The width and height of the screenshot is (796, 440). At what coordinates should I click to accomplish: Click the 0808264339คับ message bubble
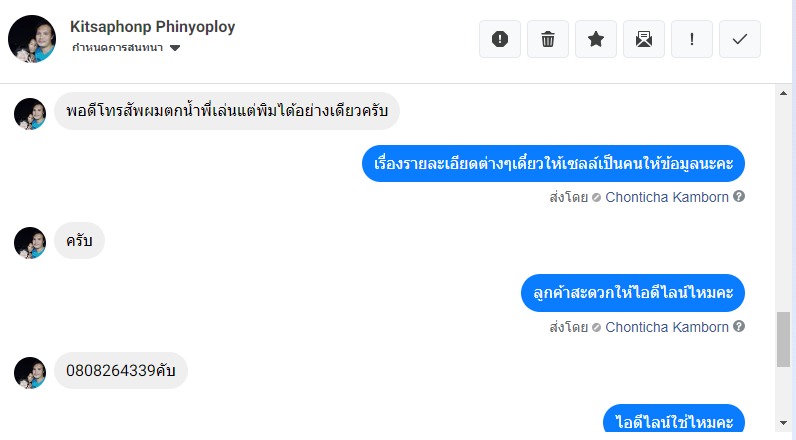click(x=121, y=371)
